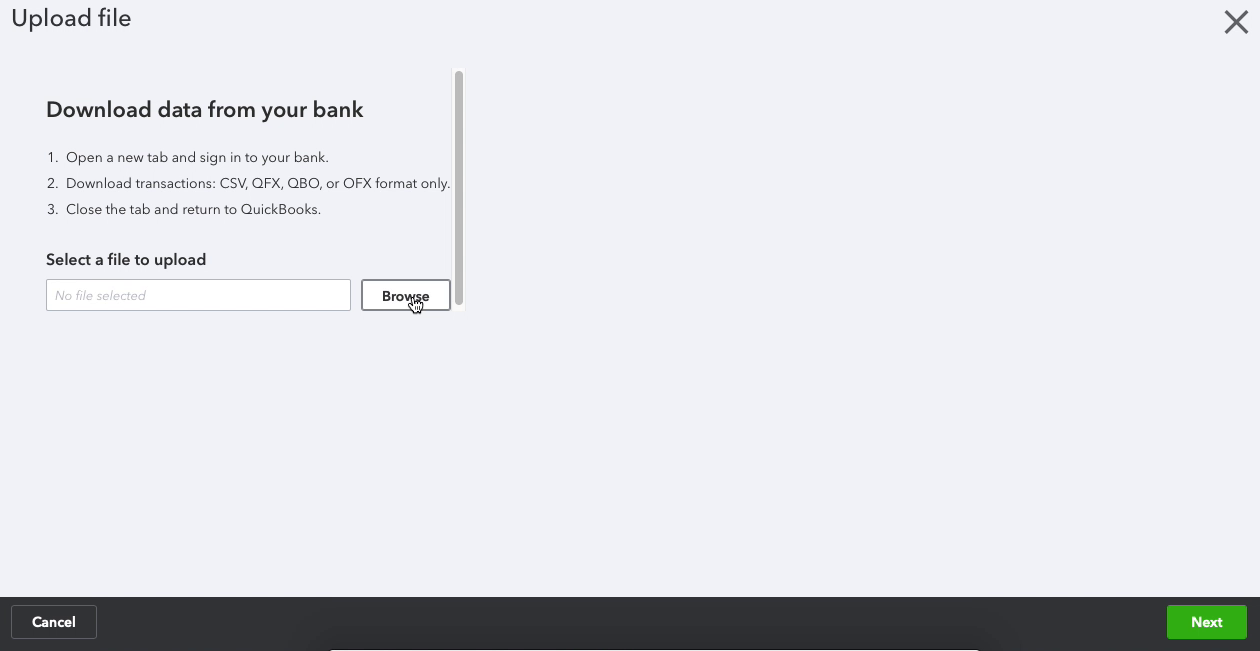Screen dimensions: 1260x651
Task: Click the 'CSV' format word in step two
Action: 235,183
